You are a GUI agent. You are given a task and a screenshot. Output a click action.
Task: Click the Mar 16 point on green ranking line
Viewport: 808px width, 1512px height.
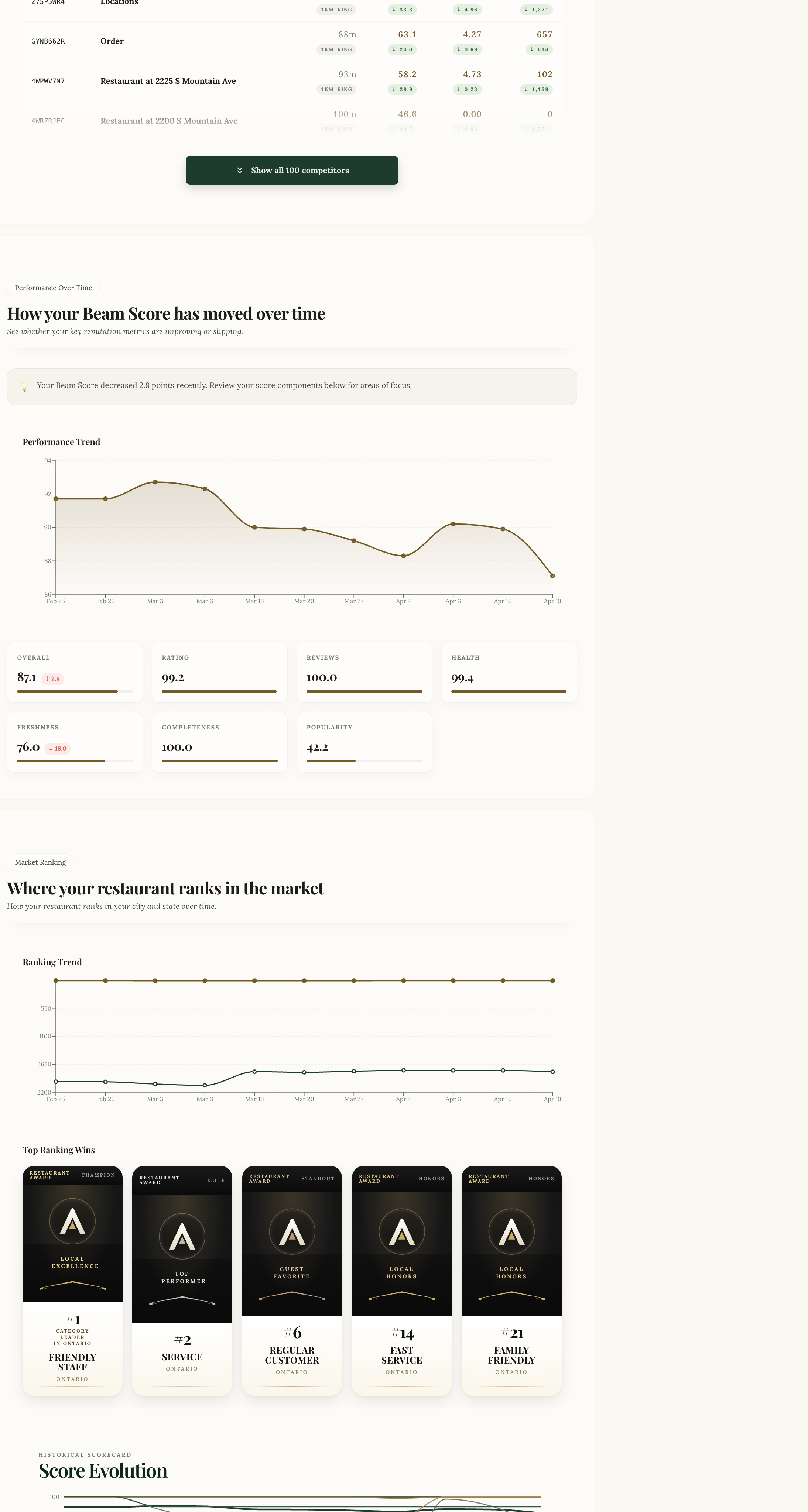tap(254, 1072)
